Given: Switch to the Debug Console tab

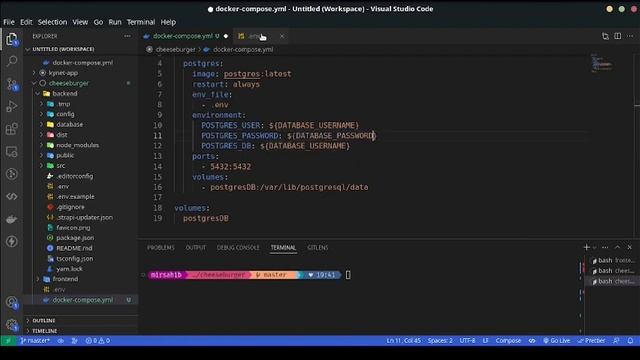Looking at the screenshot, I should 238,247.
